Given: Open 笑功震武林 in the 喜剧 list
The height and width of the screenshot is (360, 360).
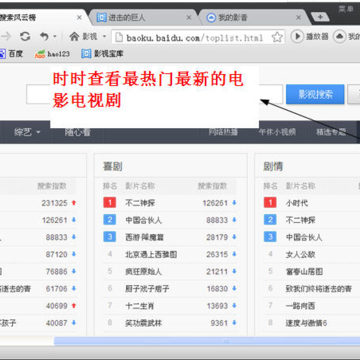Looking at the screenshot, I should (144, 323).
